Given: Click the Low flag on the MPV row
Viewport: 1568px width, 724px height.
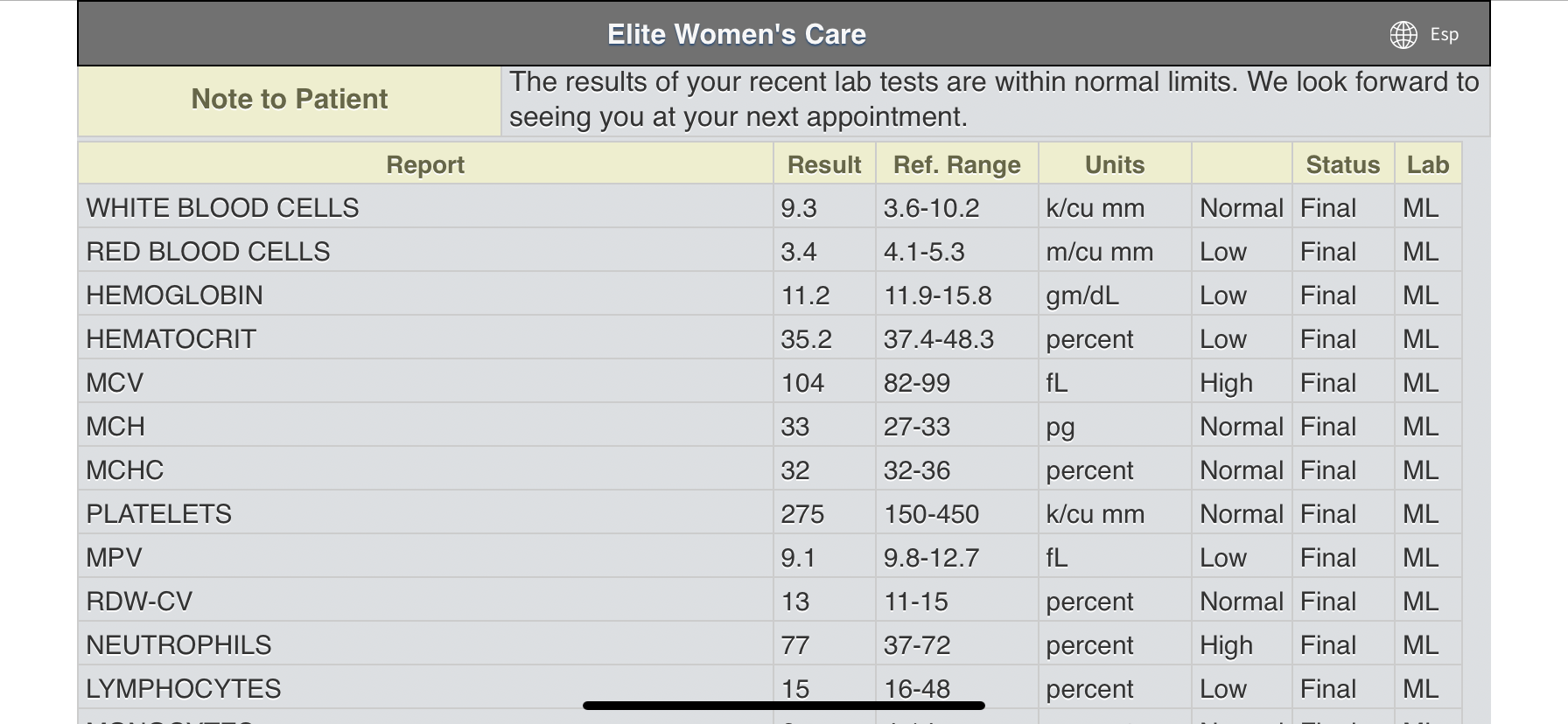Looking at the screenshot, I should click(x=1222, y=558).
